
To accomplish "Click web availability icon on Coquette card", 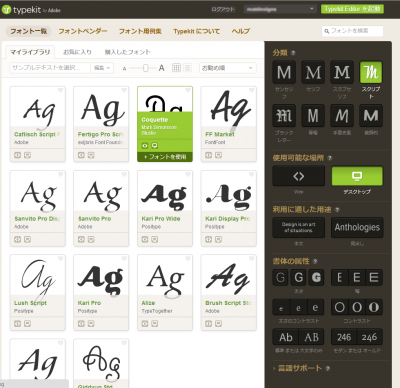I will (145, 146).
